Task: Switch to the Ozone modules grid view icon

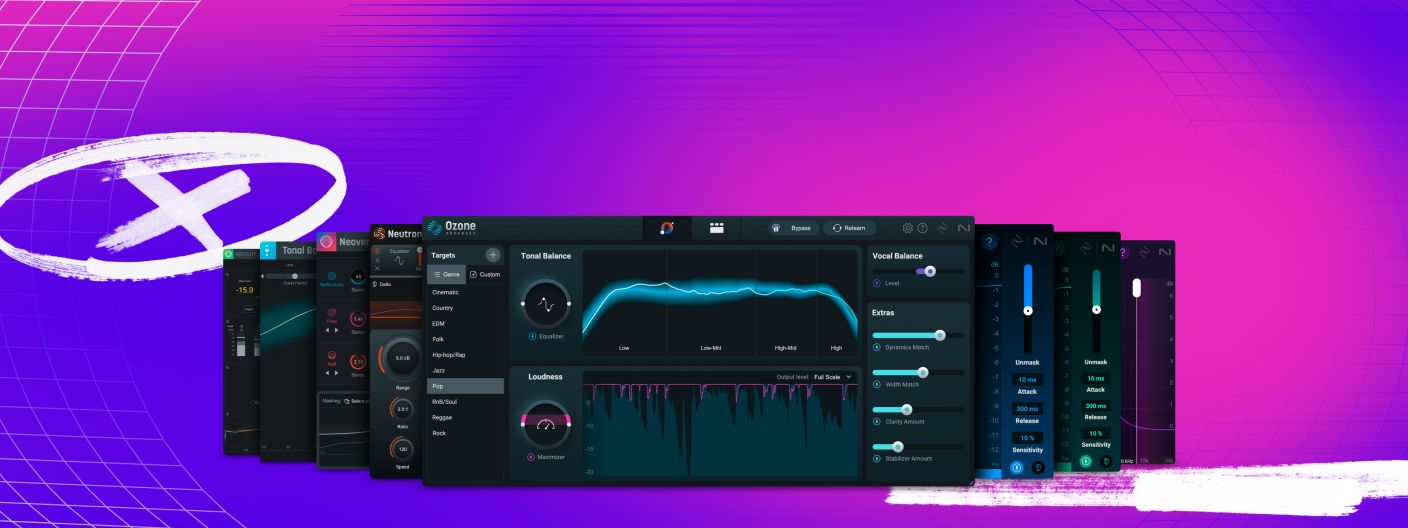Action: (x=716, y=228)
